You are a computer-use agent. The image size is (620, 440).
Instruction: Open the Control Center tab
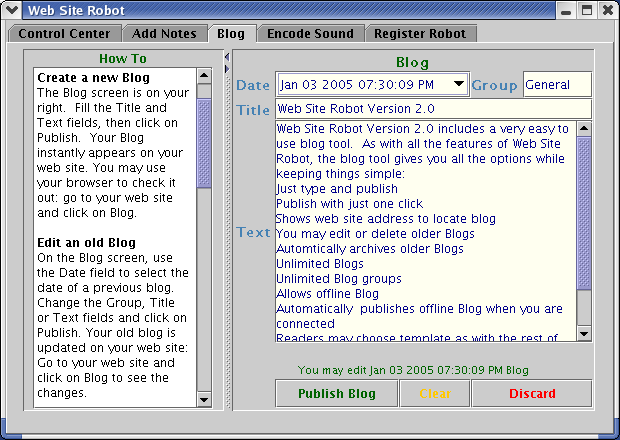tap(64, 34)
